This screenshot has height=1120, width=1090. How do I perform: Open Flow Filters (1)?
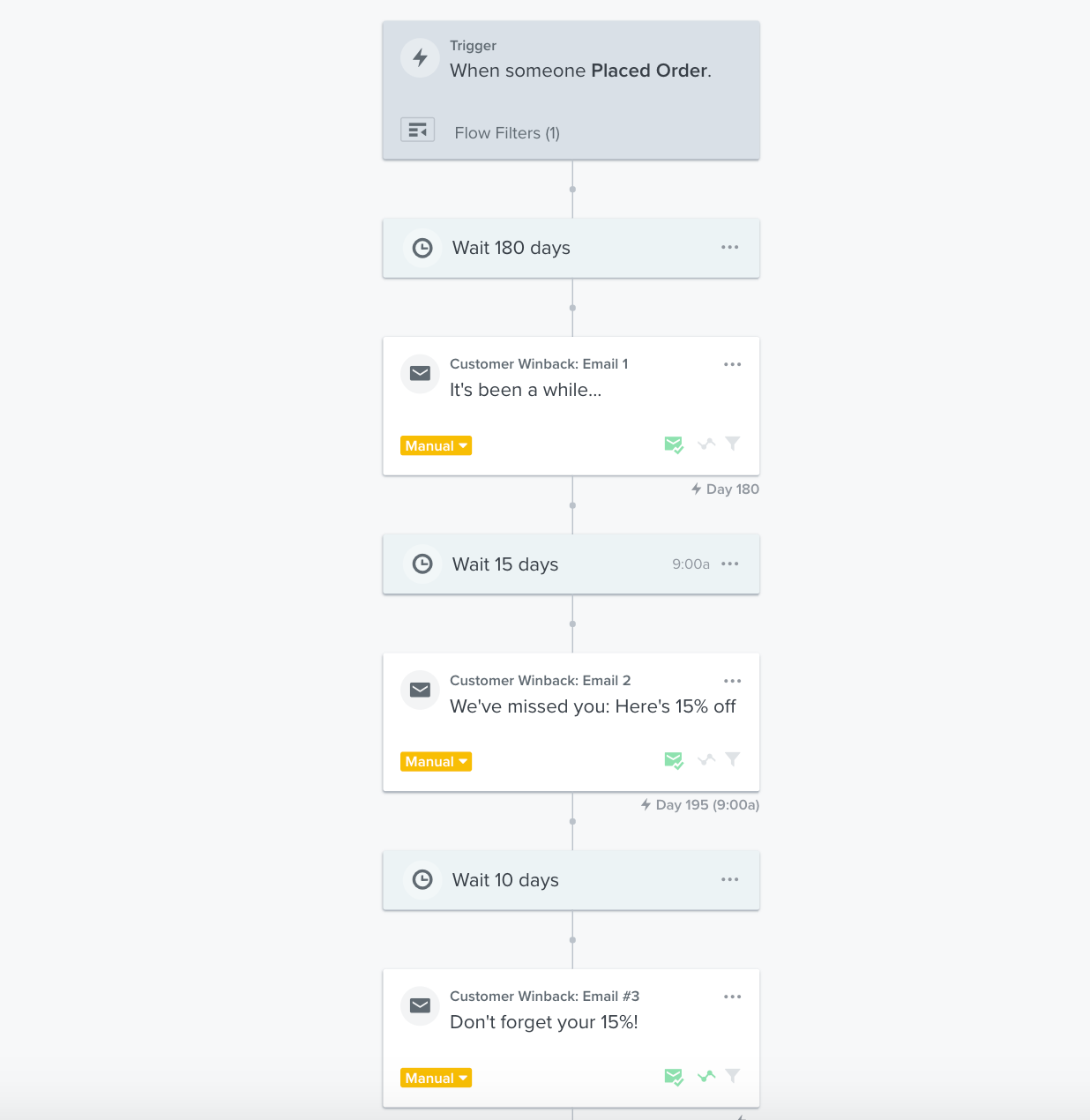click(x=507, y=133)
